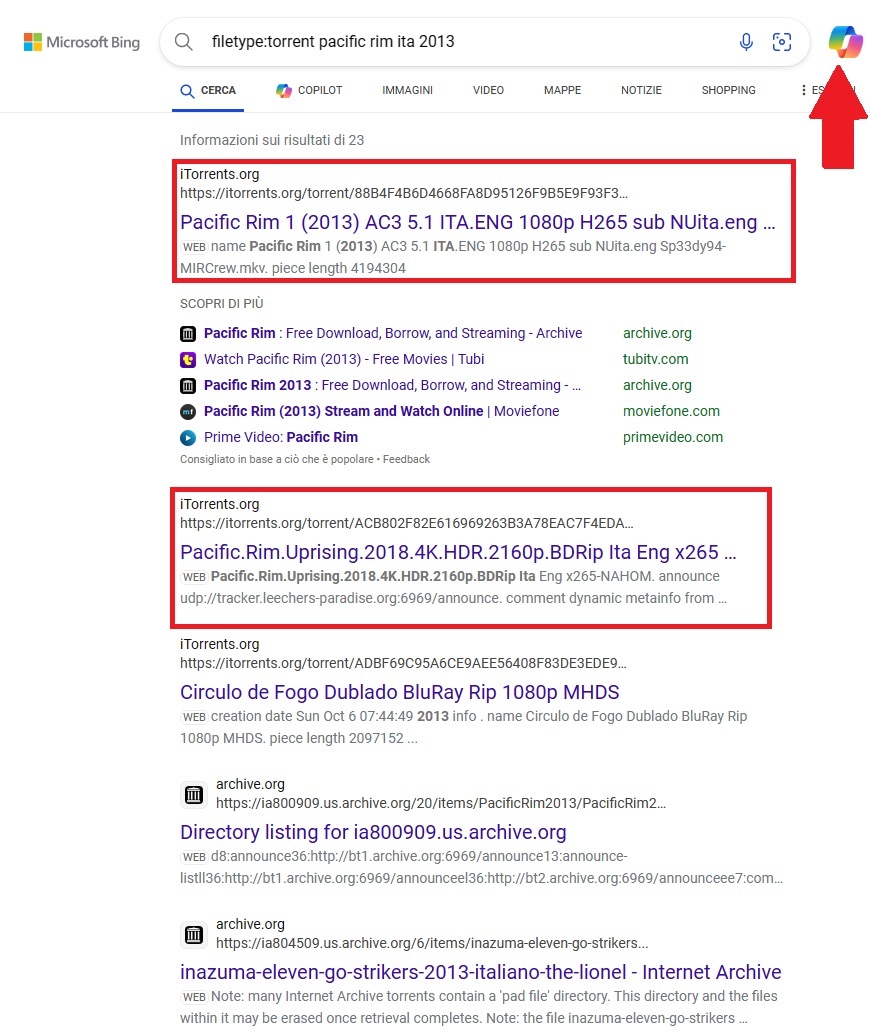Open Directory listing for ia800909.us.archive.org
The width and height of the screenshot is (870, 1032).
[x=373, y=833]
